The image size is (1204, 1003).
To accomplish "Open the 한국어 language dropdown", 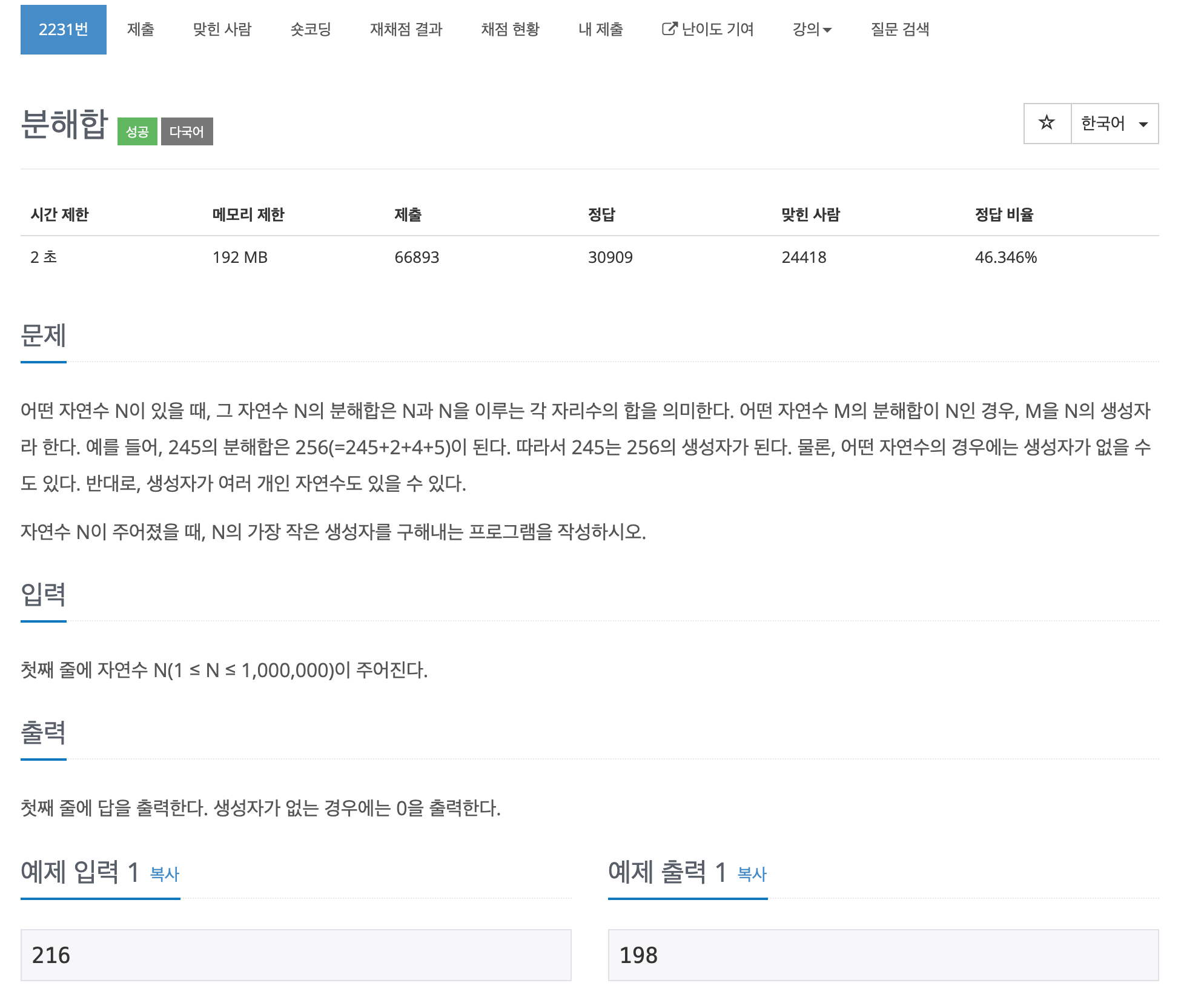I will click(x=1114, y=123).
